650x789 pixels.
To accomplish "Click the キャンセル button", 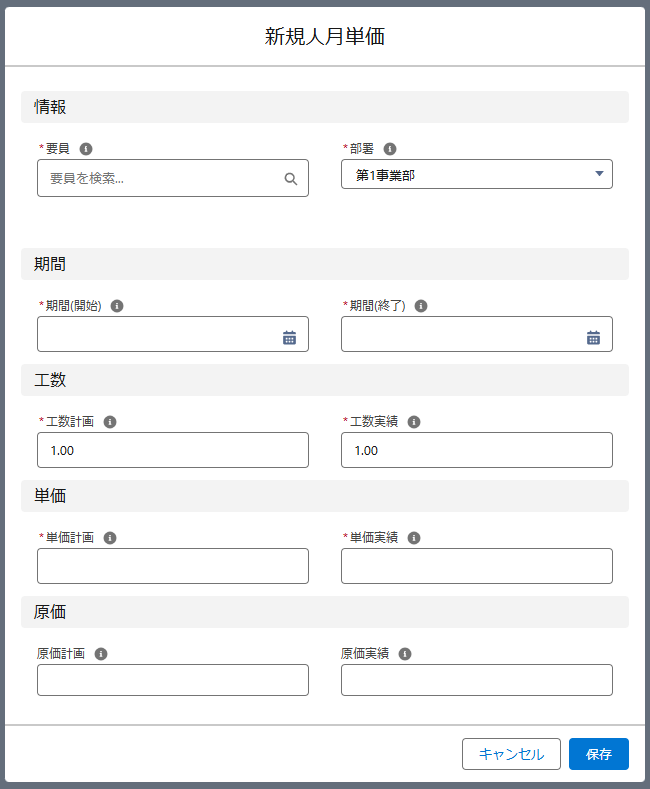I will [511, 754].
